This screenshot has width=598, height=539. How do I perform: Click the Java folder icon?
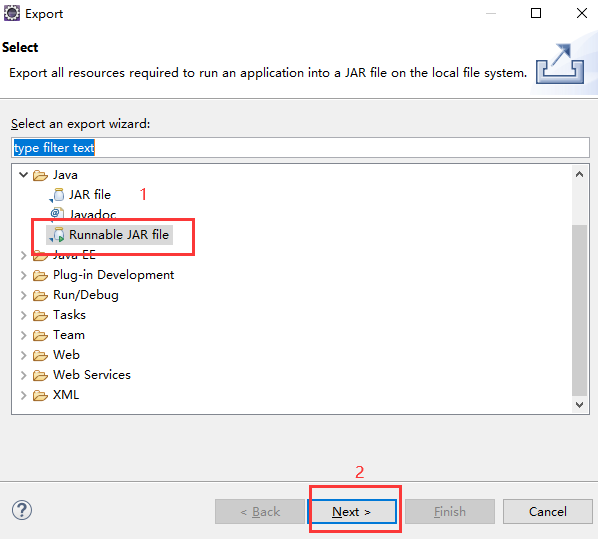40,175
